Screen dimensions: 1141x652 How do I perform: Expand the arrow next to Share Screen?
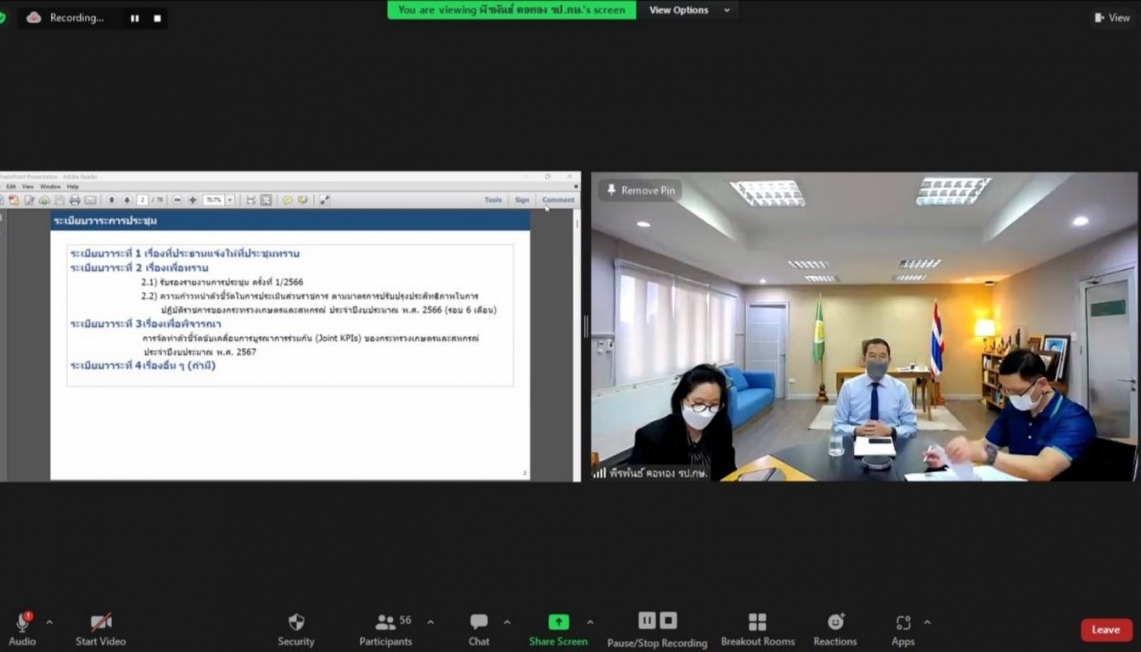590,622
